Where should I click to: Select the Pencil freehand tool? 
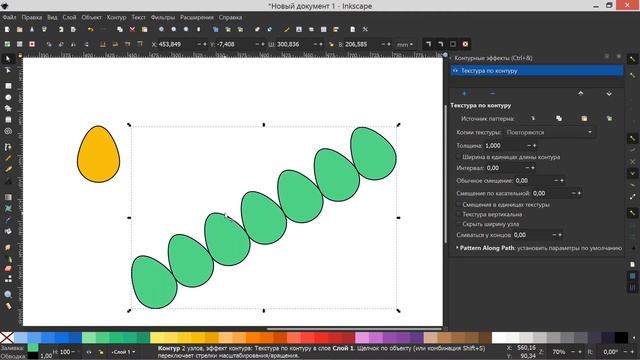pos(8,158)
